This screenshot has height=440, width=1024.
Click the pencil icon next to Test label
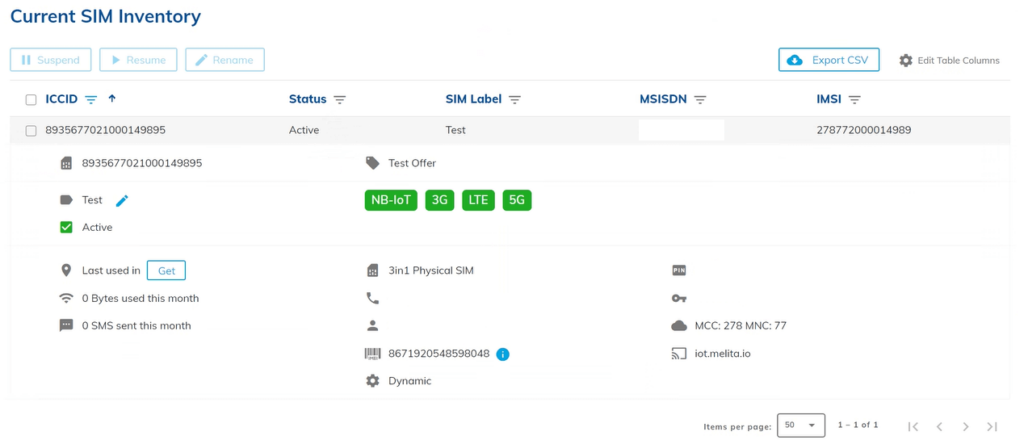pos(122,200)
